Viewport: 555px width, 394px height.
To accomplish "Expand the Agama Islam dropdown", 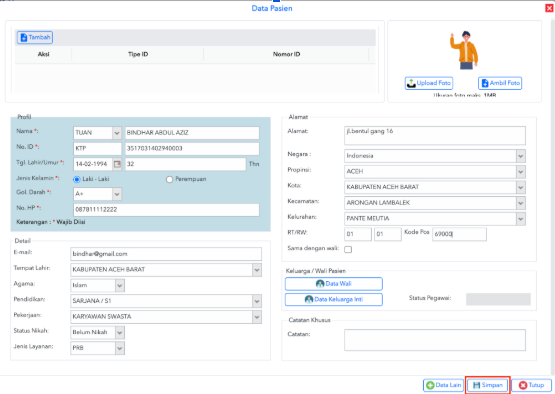I will pos(120,285).
